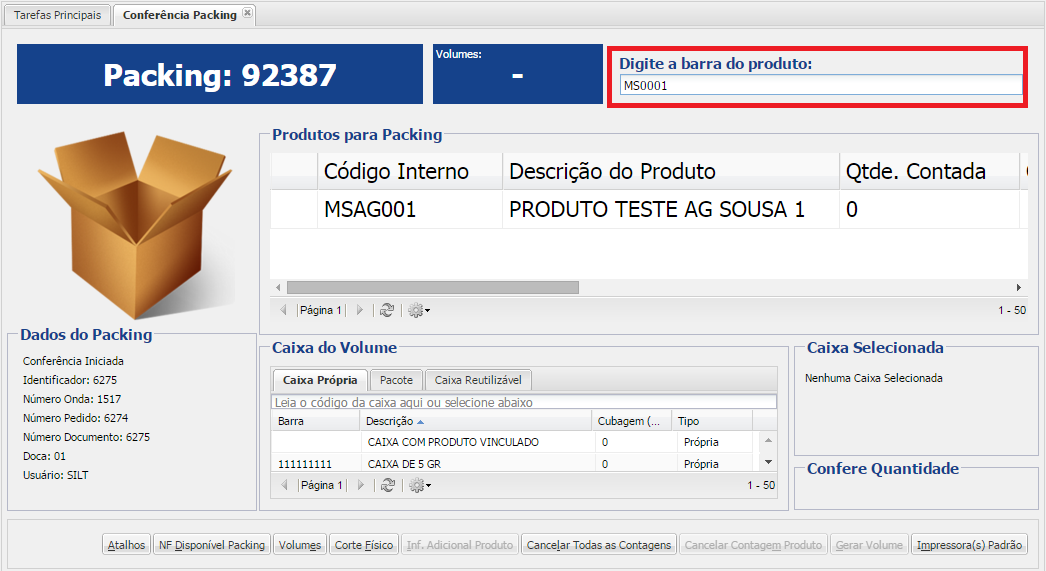Go to previous page in Produtos grid
This screenshot has height=571, width=1046.
[x=283, y=310]
